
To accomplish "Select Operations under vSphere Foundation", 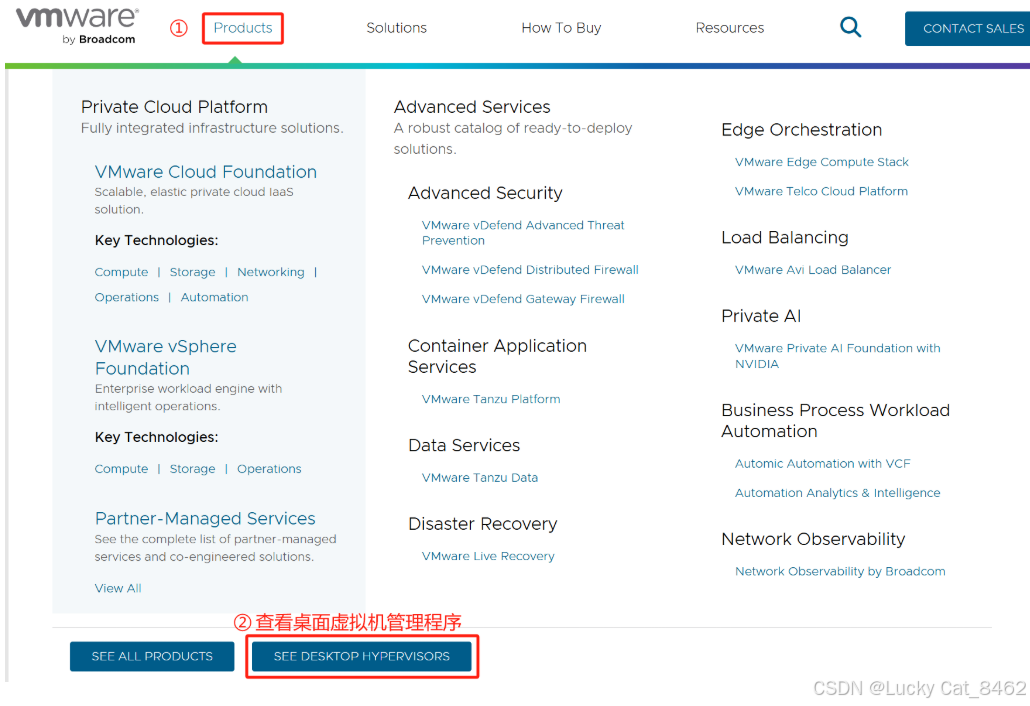I will pos(269,468).
